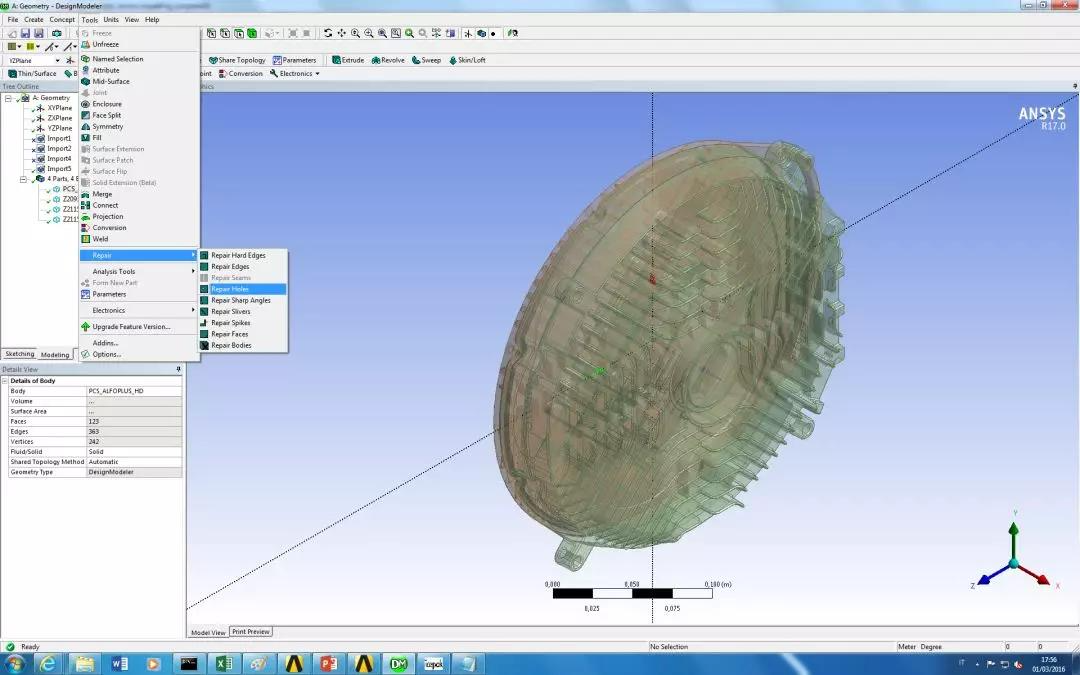Open Internet Explorer from the taskbar
The image size is (1080, 675).
point(48,664)
